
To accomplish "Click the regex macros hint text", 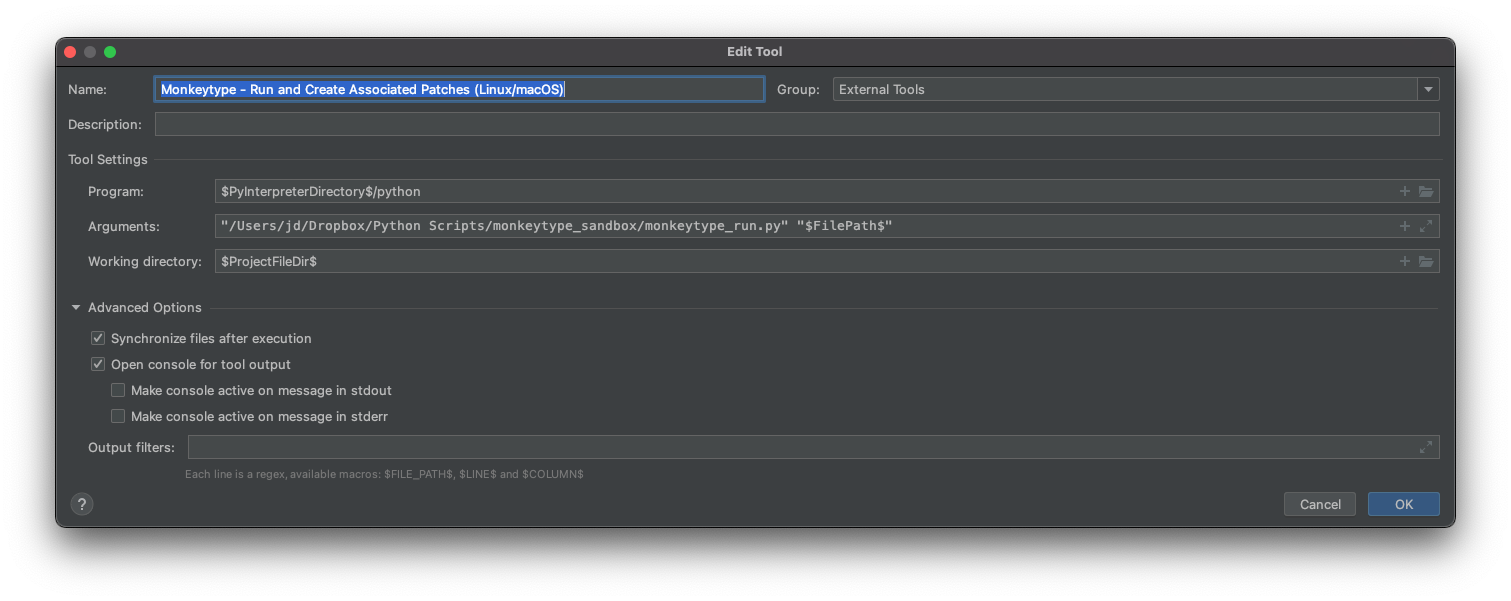I will pyautogui.click(x=384, y=474).
